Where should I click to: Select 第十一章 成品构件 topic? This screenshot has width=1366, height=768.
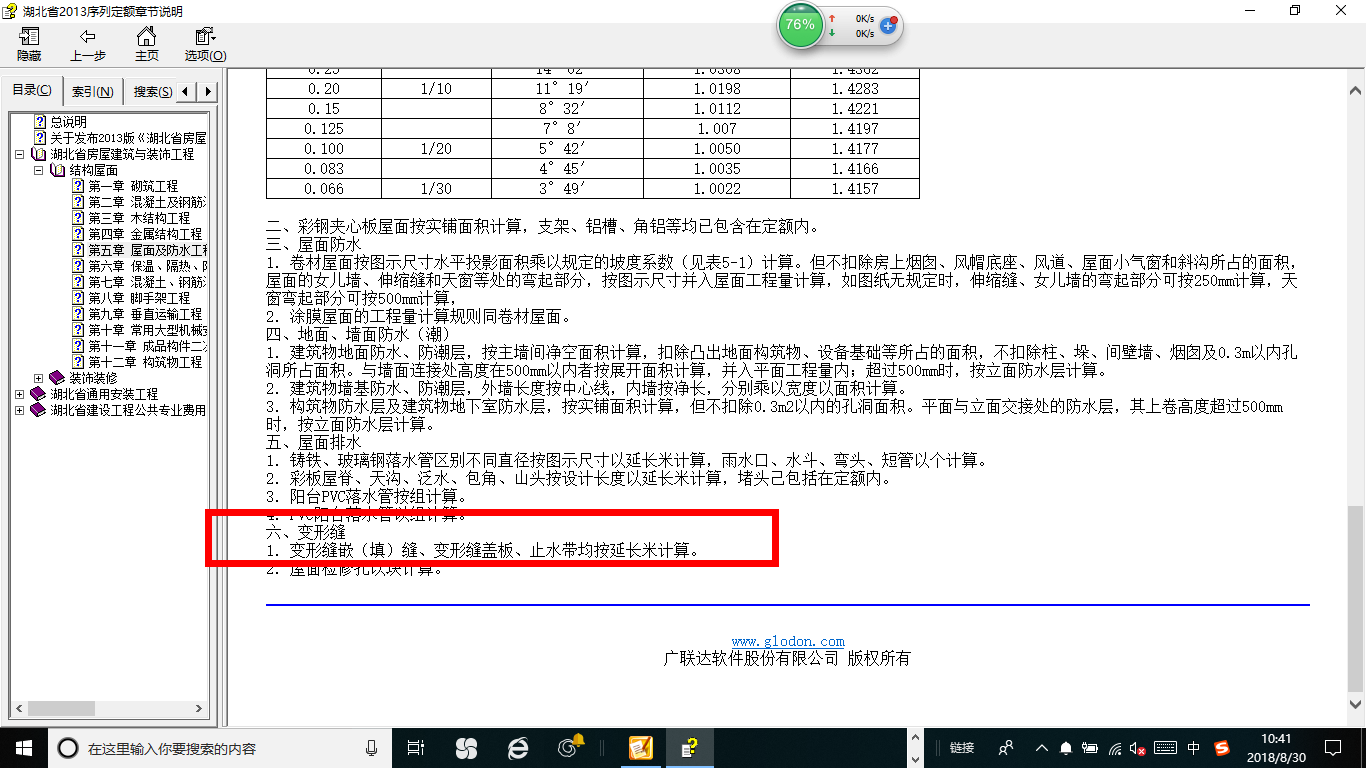click(147, 346)
